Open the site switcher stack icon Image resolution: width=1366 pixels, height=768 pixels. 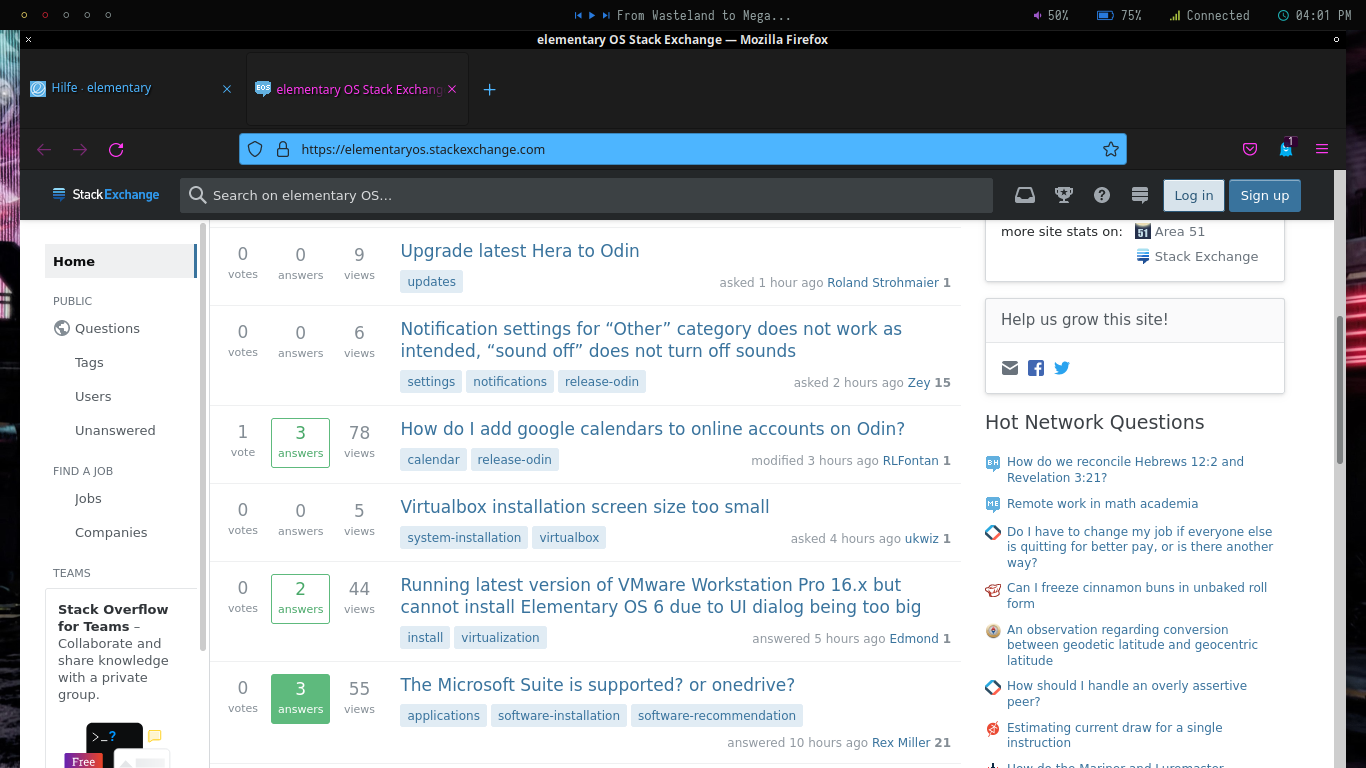coord(1139,195)
